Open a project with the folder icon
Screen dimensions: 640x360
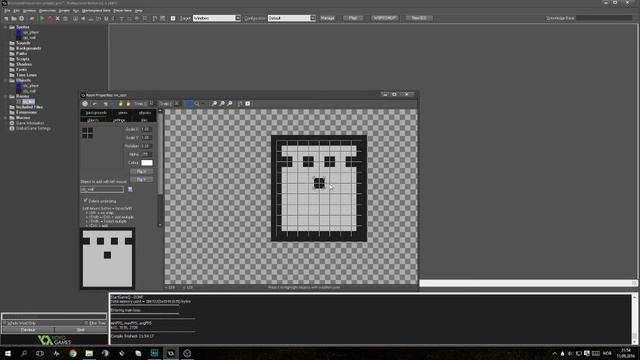click(x=14, y=18)
